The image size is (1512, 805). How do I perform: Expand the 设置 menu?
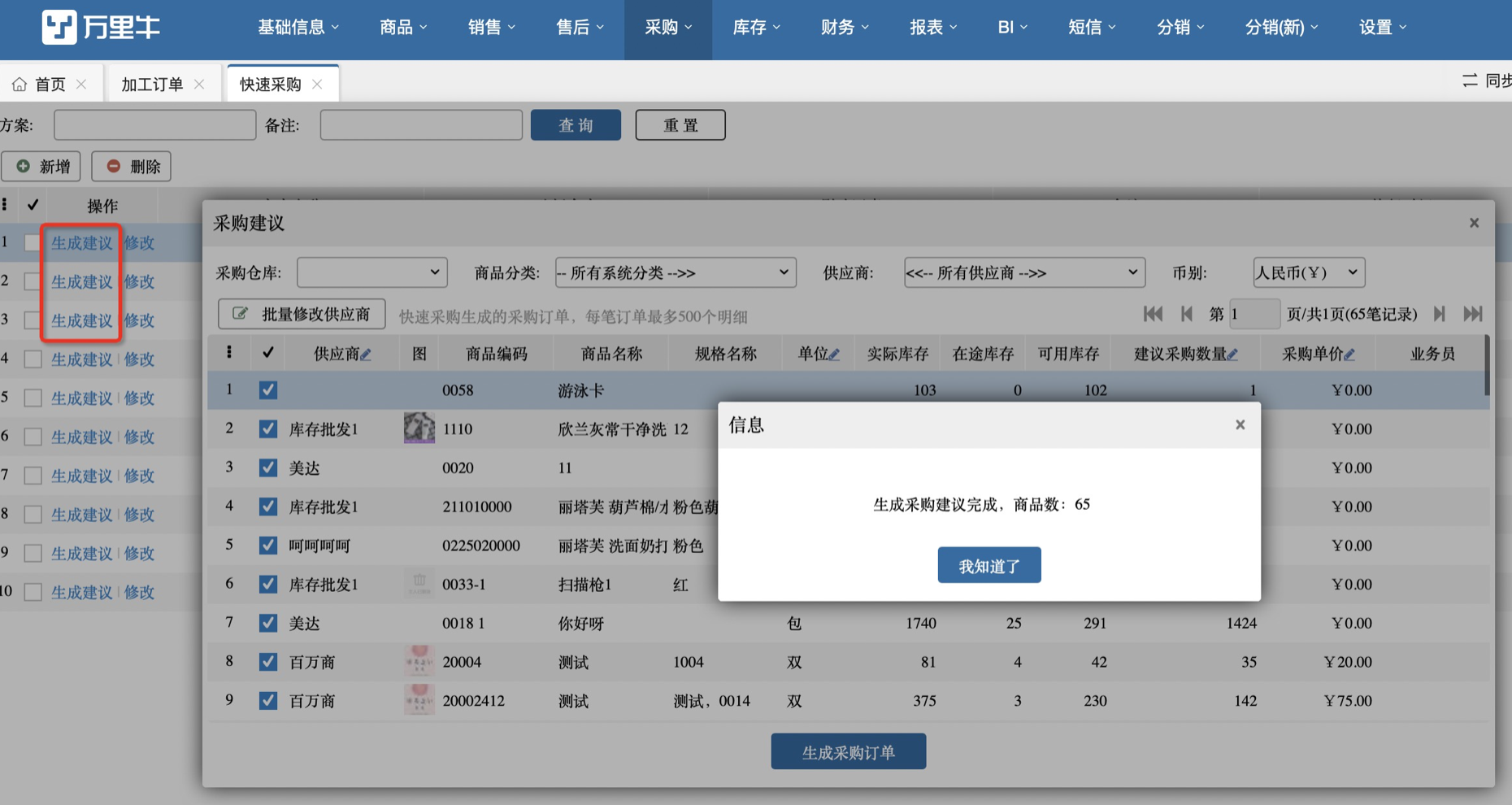click(x=1383, y=28)
